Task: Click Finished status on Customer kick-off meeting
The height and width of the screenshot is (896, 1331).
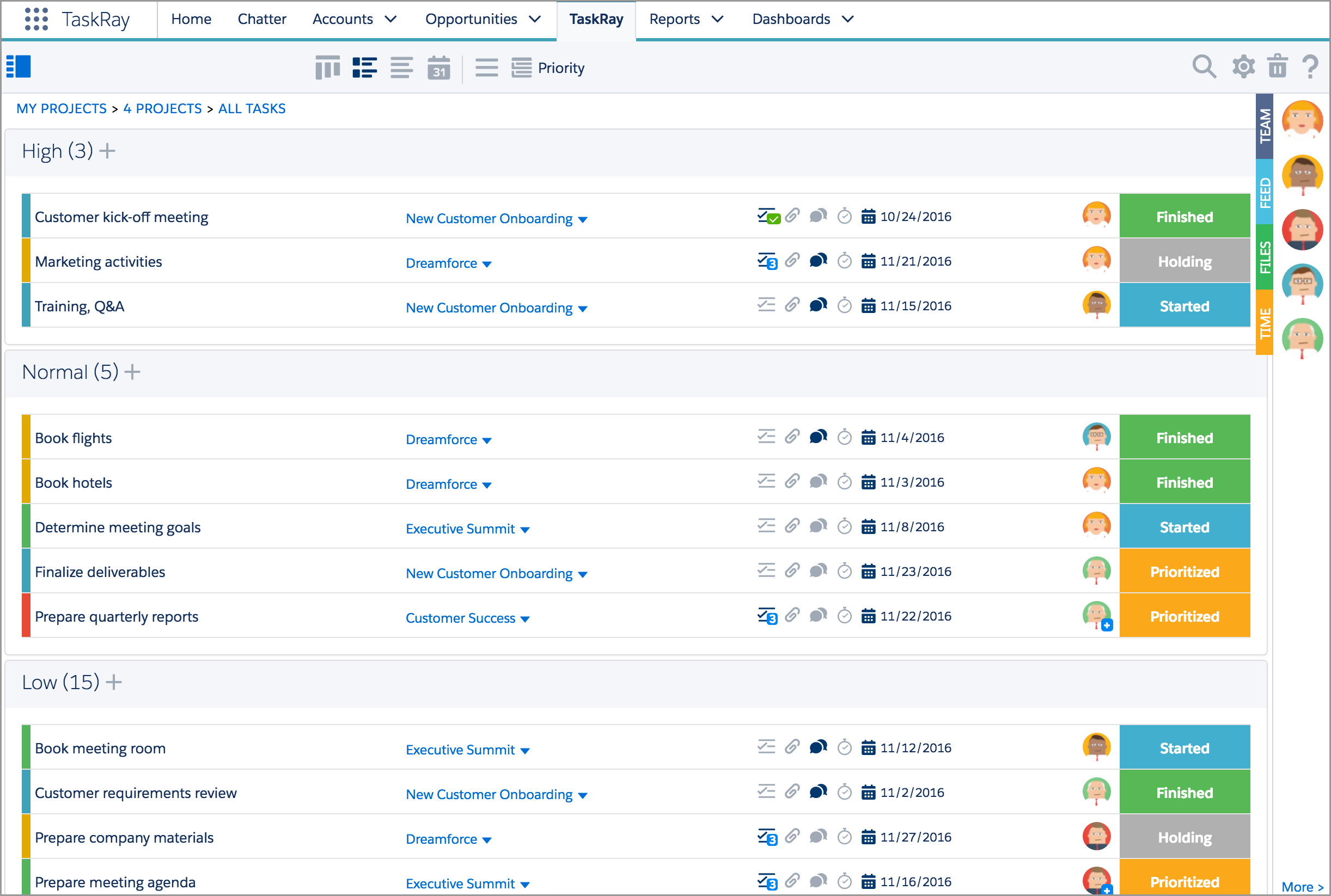Action: click(x=1185, y=216)
